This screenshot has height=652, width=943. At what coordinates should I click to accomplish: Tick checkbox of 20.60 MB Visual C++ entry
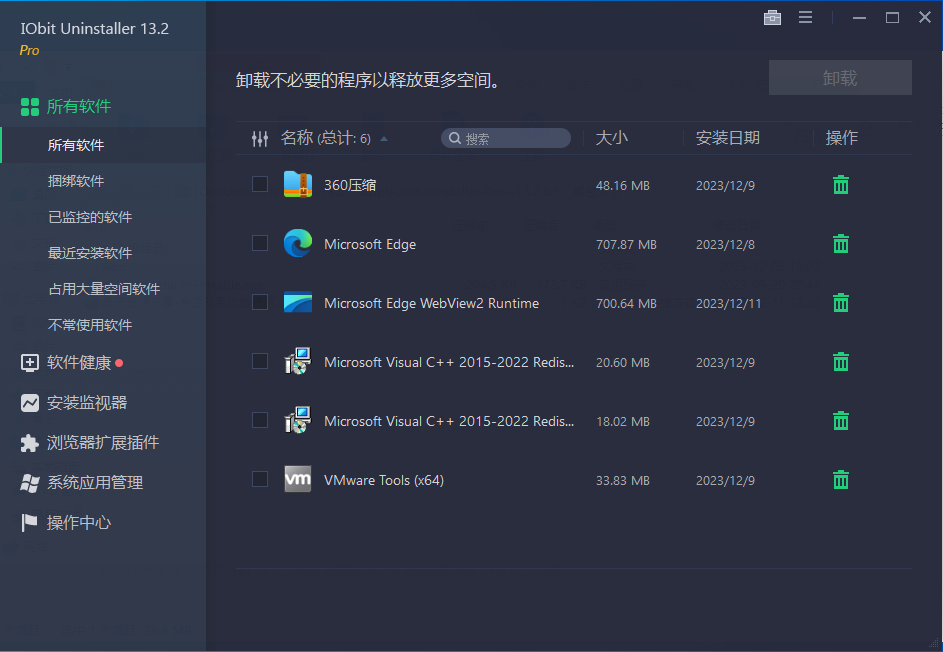tap(260, 361)
